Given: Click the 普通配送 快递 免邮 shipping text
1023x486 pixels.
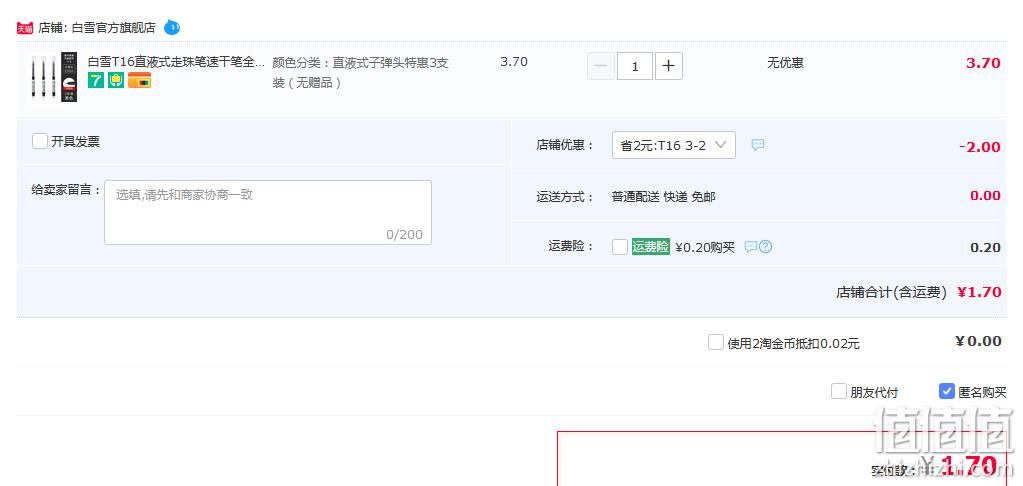Looking at the screenshot, I should 664,196.
